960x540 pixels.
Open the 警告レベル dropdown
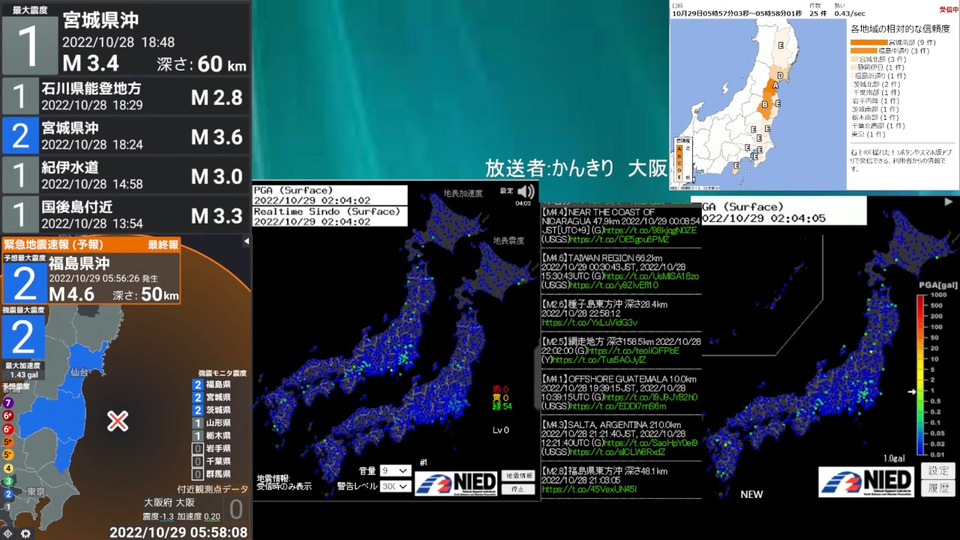point(395,486)
